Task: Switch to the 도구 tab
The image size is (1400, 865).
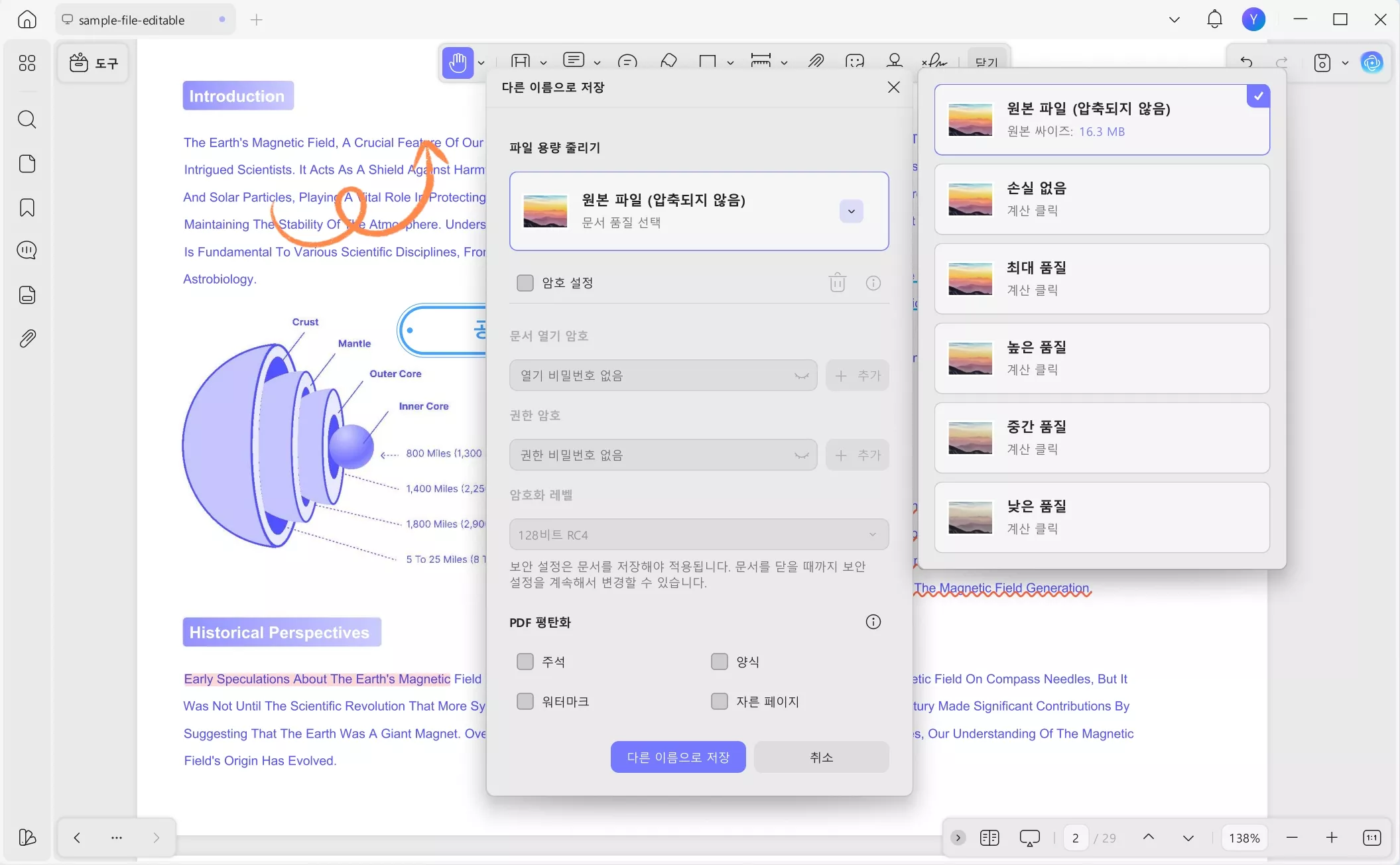Action: pyautogui.click(x=93, y=62)
